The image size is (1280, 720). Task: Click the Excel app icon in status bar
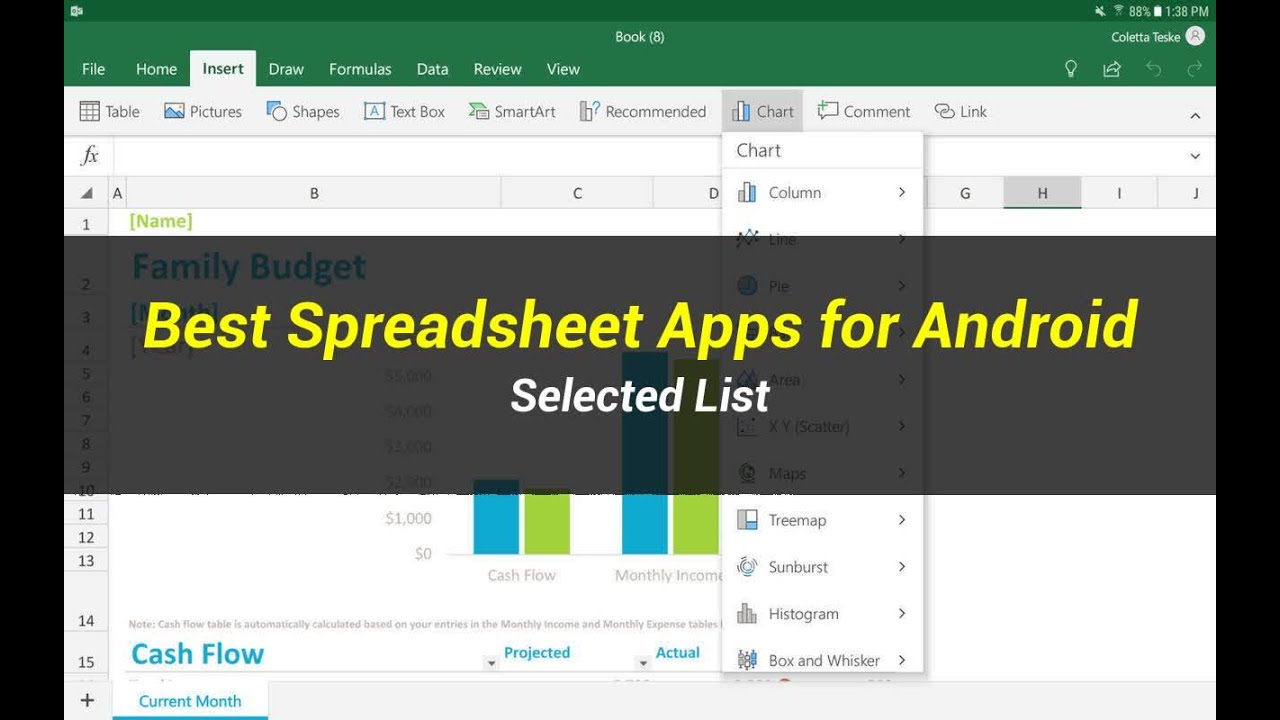[77, 11]
